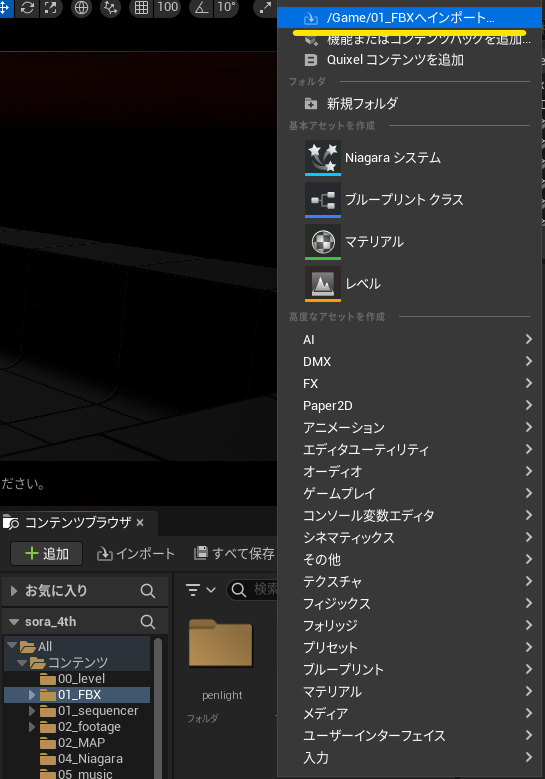The height and width of the screenshot is (779, 545).
Task: Select the penlight folder thumbnail
Action: (x=221, y=643)
